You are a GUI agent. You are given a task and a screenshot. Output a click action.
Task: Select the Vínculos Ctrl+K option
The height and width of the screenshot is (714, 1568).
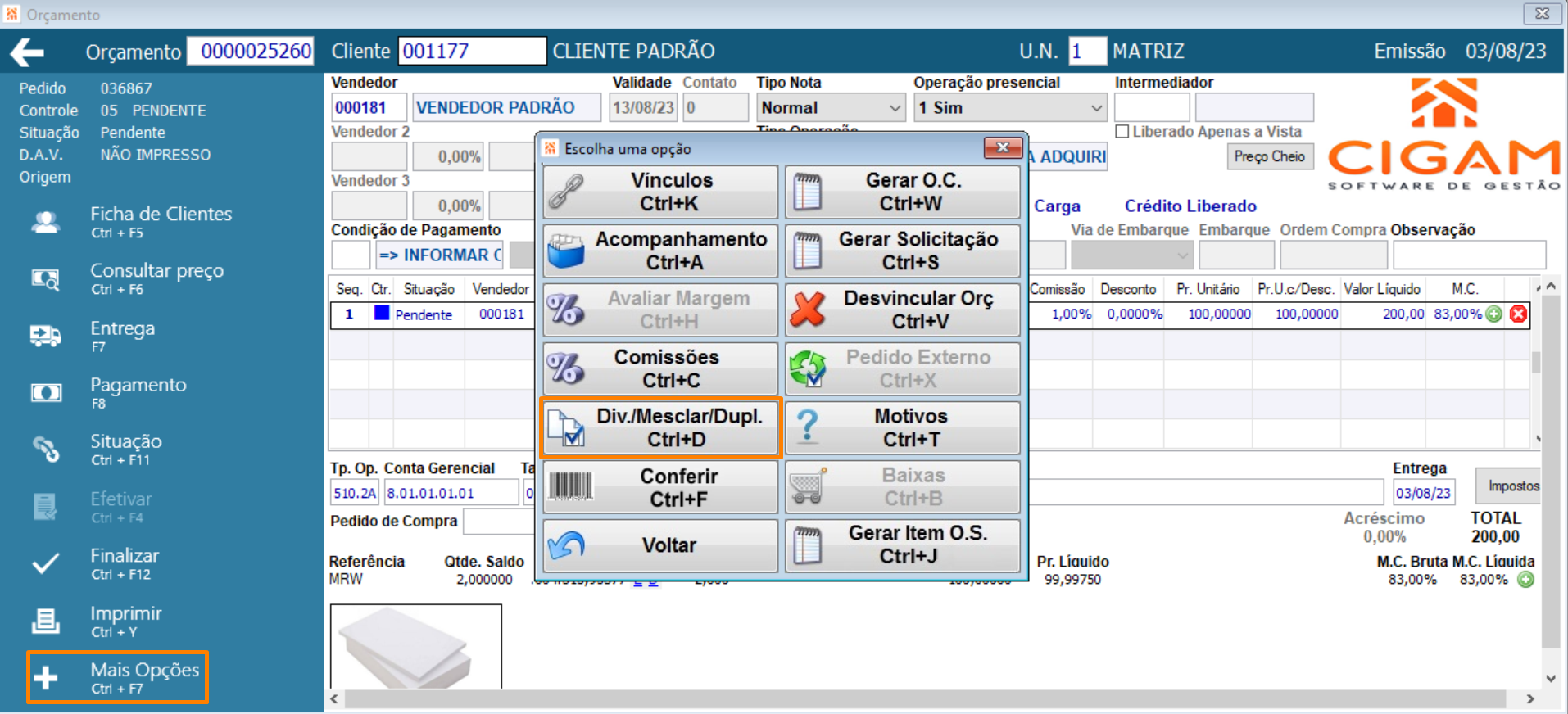tap(660, 192)
